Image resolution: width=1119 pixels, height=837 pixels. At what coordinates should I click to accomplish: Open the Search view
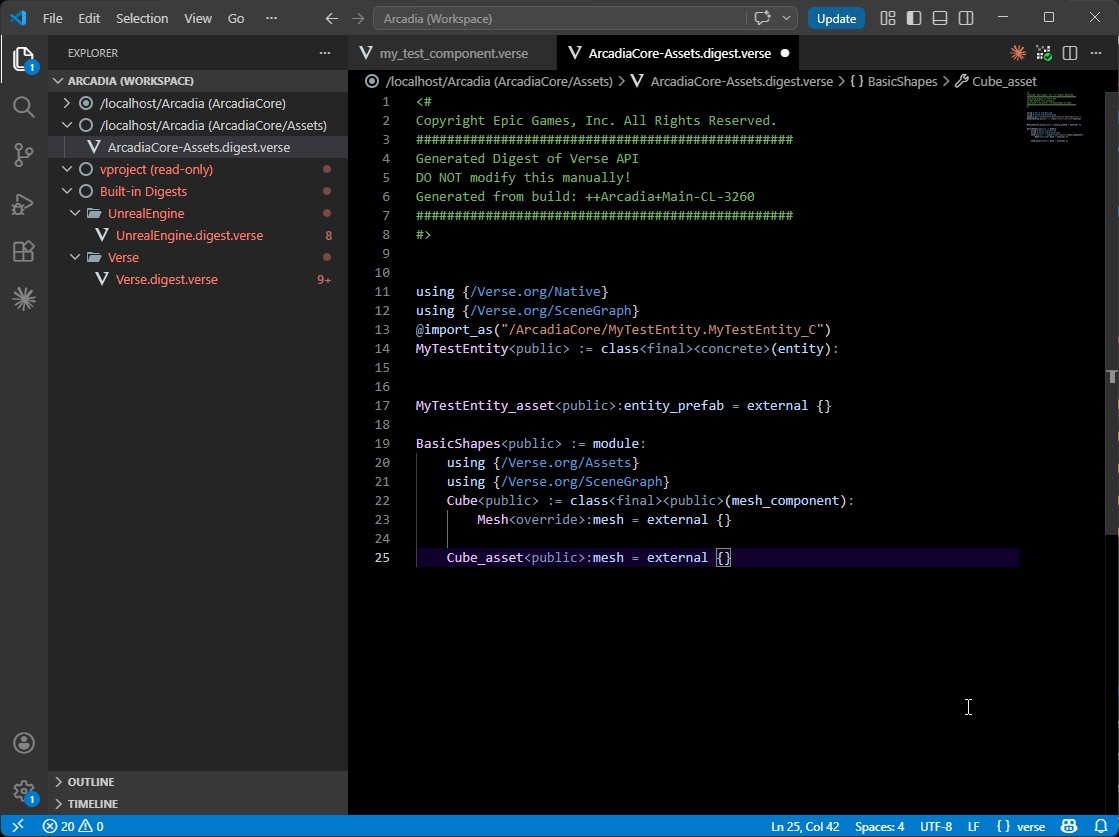(24, 107)
